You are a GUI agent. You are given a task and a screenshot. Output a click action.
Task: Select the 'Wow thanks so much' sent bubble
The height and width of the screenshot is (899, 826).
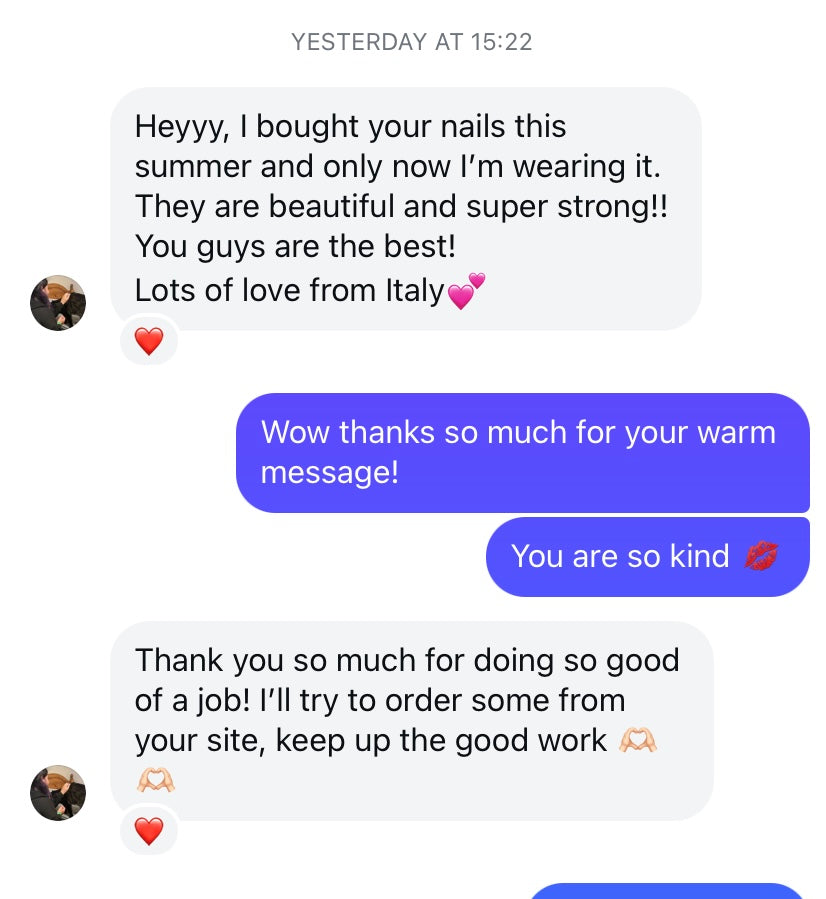tap(523, 452)
